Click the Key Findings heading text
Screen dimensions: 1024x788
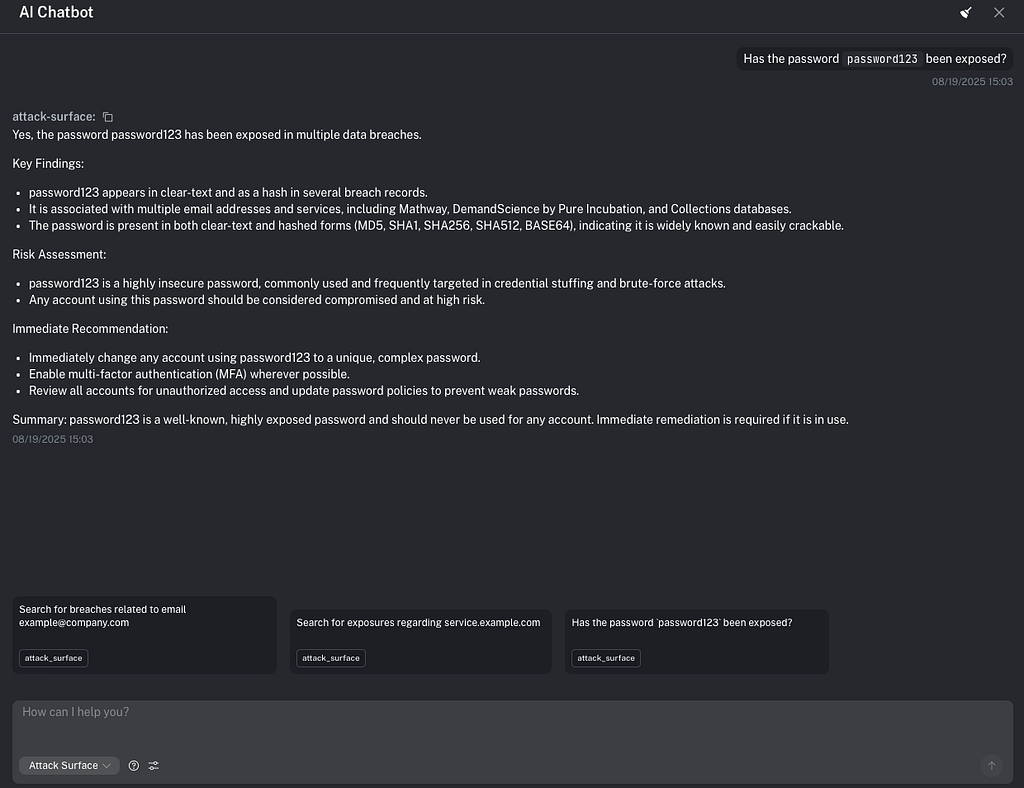(48, 163)
